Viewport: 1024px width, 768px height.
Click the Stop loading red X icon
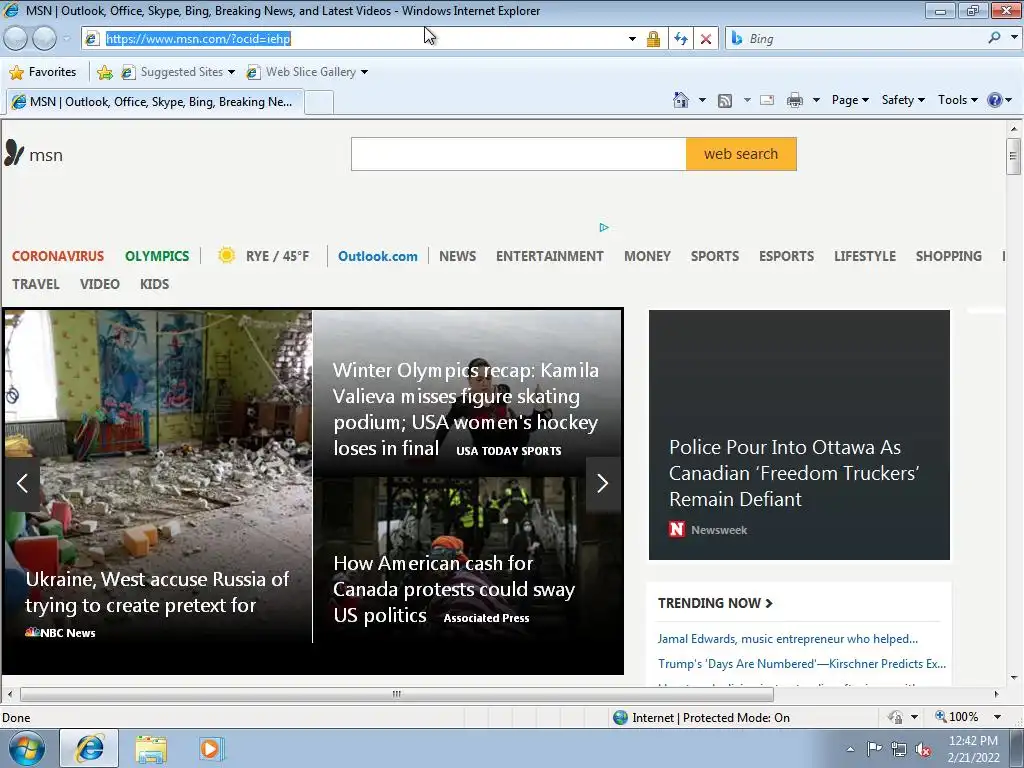pyautogui.click(x=706, y=39)
